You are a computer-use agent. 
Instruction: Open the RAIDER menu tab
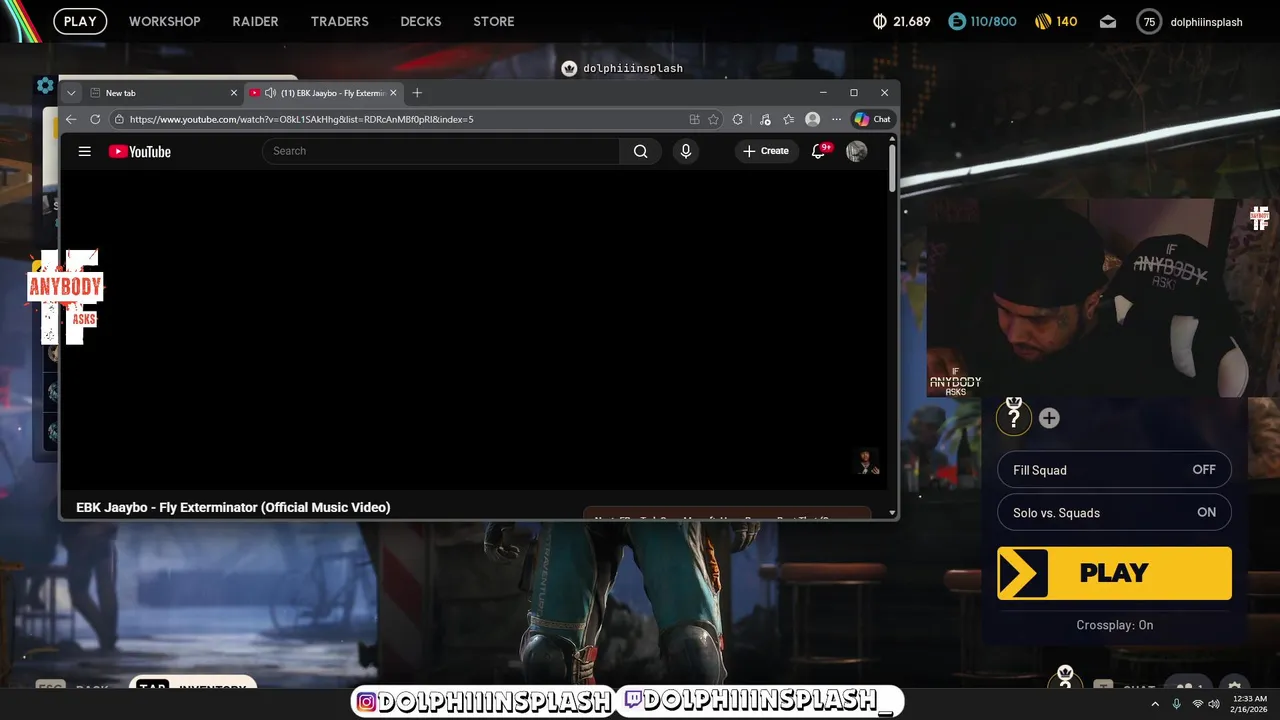pyautogui.click(x=255, y=21)
